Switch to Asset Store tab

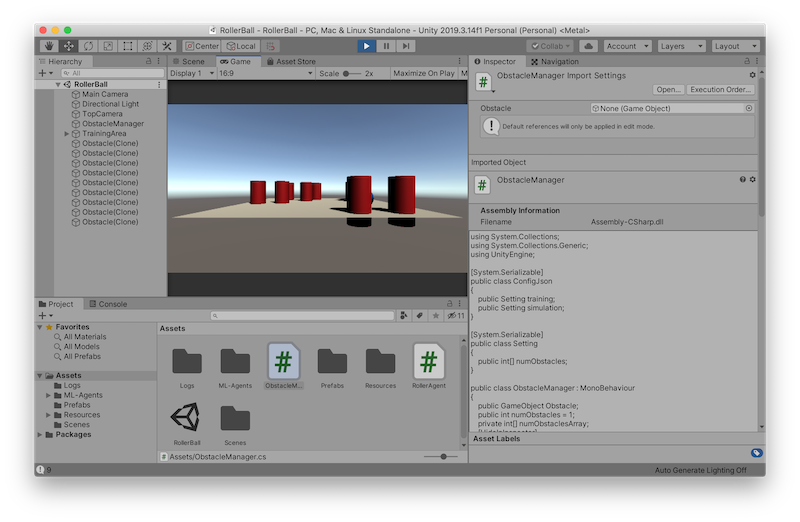click(x=291, y=61)
